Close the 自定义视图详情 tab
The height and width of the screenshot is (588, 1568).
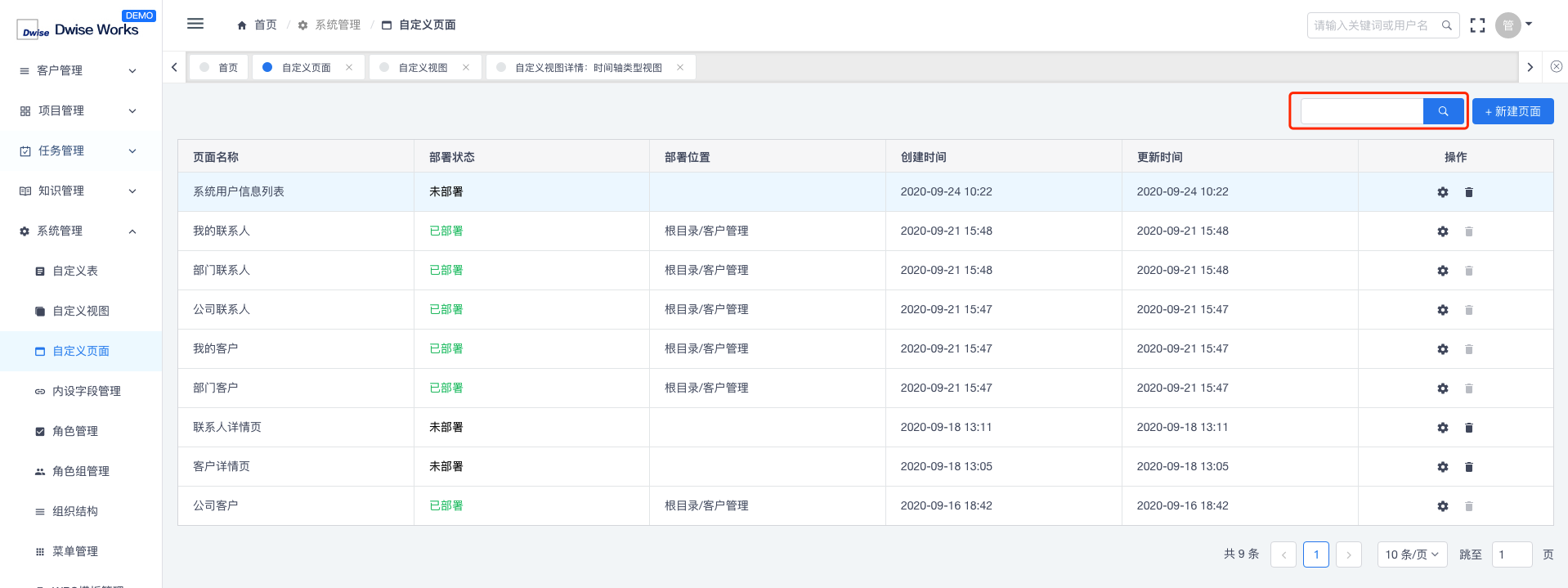coord(680,67)
